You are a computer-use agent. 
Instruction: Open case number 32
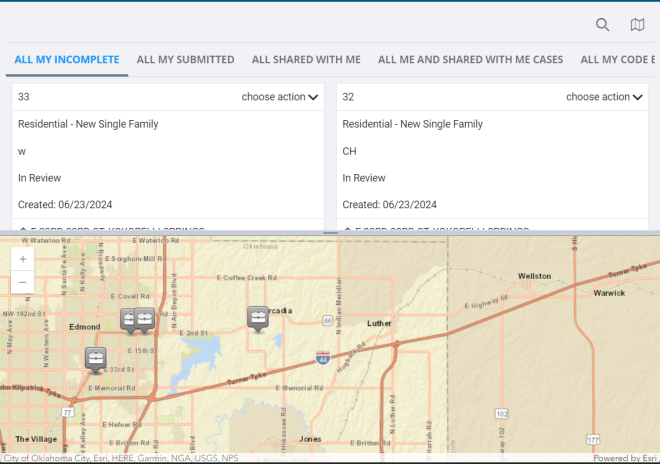tap(348, 97)
